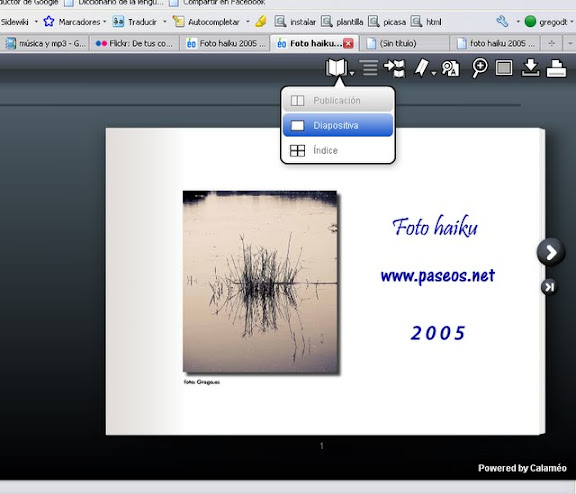The height and width of the screenshot is (494, 576).
Task: Click the Sidewiki toolbar button
Action: 15,22
